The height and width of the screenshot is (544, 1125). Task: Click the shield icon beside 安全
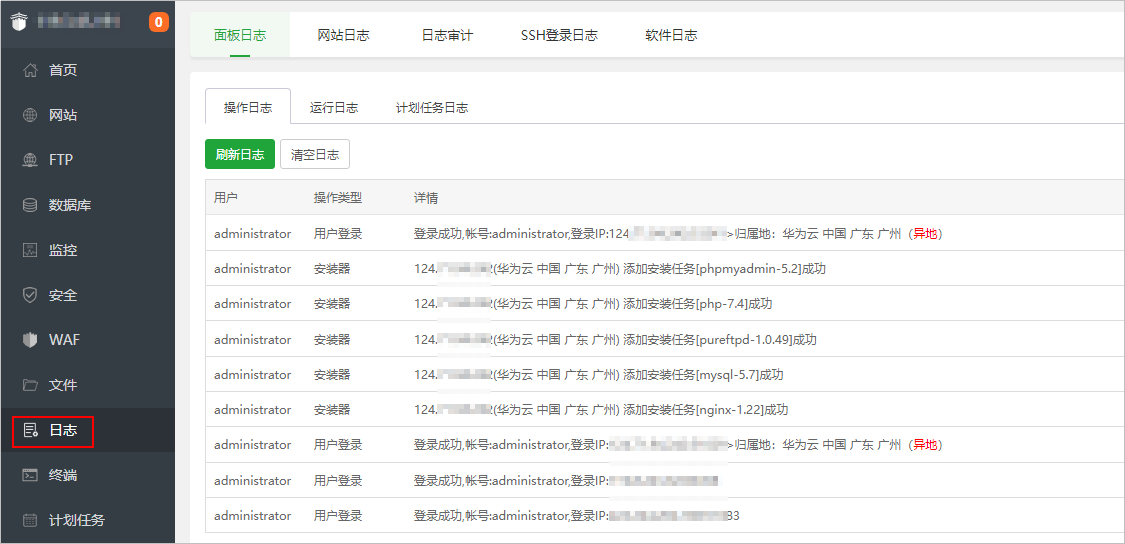pos(30,295)
